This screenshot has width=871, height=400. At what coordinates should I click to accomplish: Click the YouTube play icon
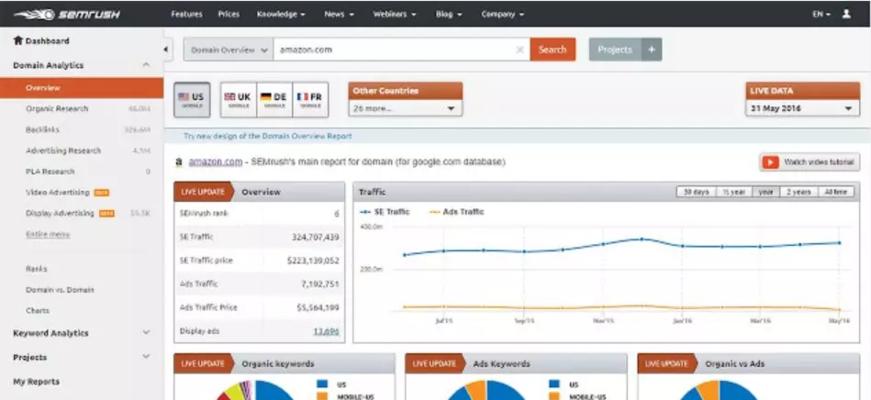click(770, 162)
